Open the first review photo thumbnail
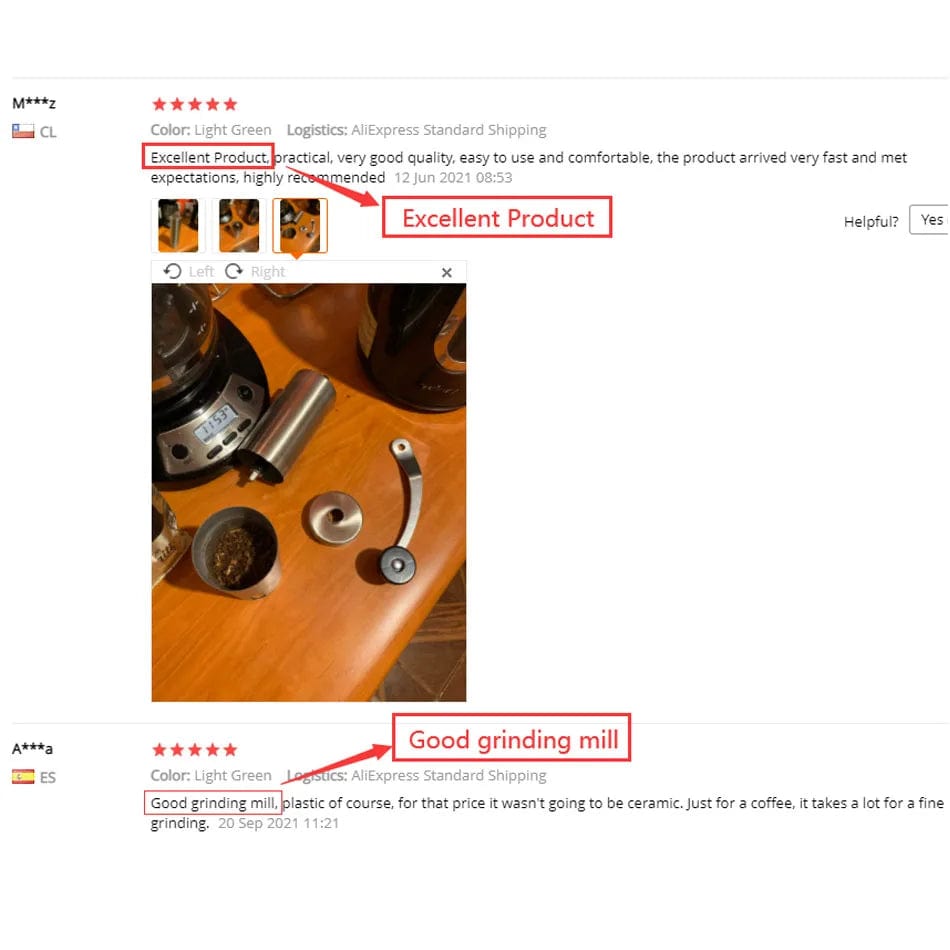The height and width of the screenshot is (950, 950). tap(178, 225)
